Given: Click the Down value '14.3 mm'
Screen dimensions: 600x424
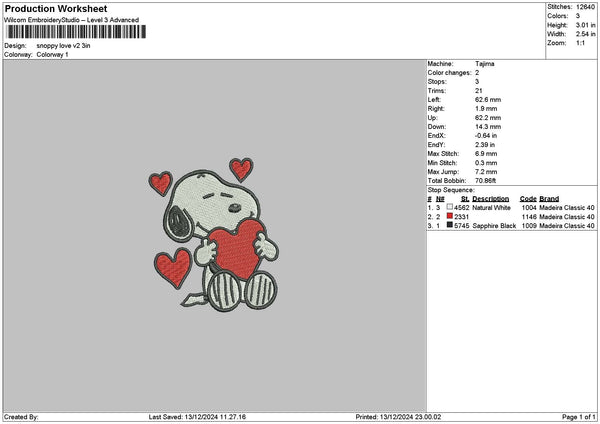Looking at the screenshot, I should tap(488, 127).
